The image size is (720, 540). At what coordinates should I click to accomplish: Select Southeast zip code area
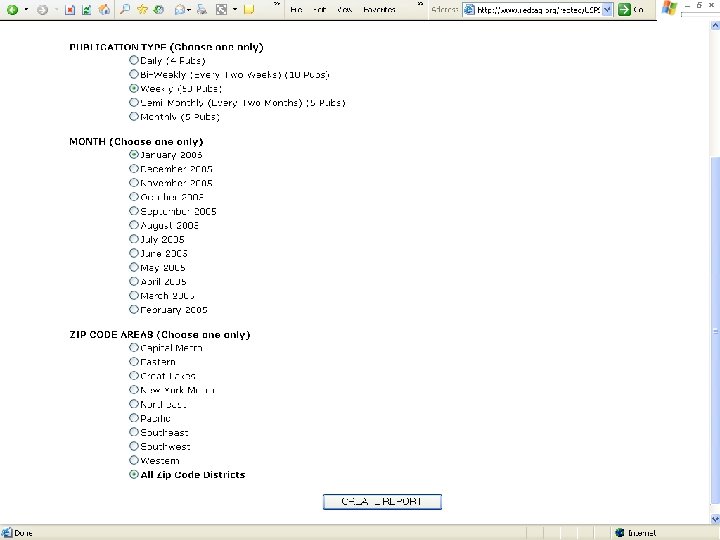(x=134, y=432)
